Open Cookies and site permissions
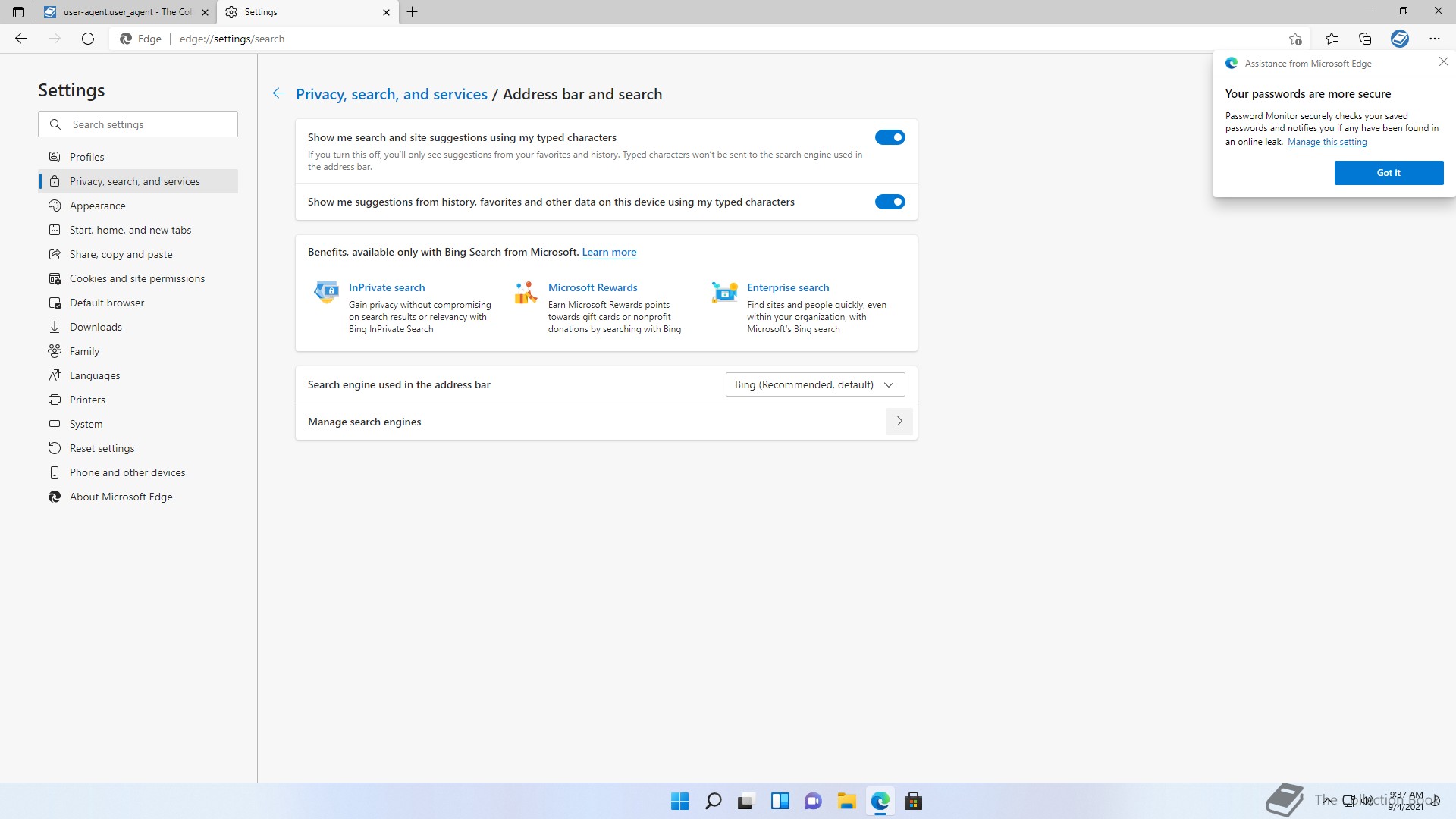 [138, 278]
